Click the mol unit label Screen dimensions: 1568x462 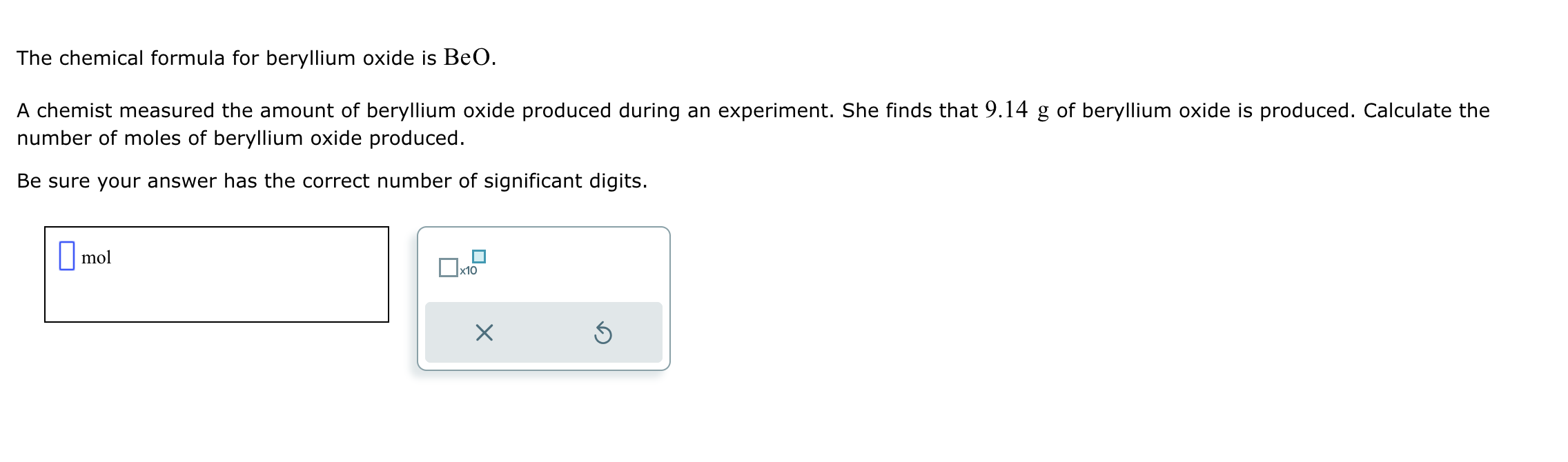click(x=97, y=259)
